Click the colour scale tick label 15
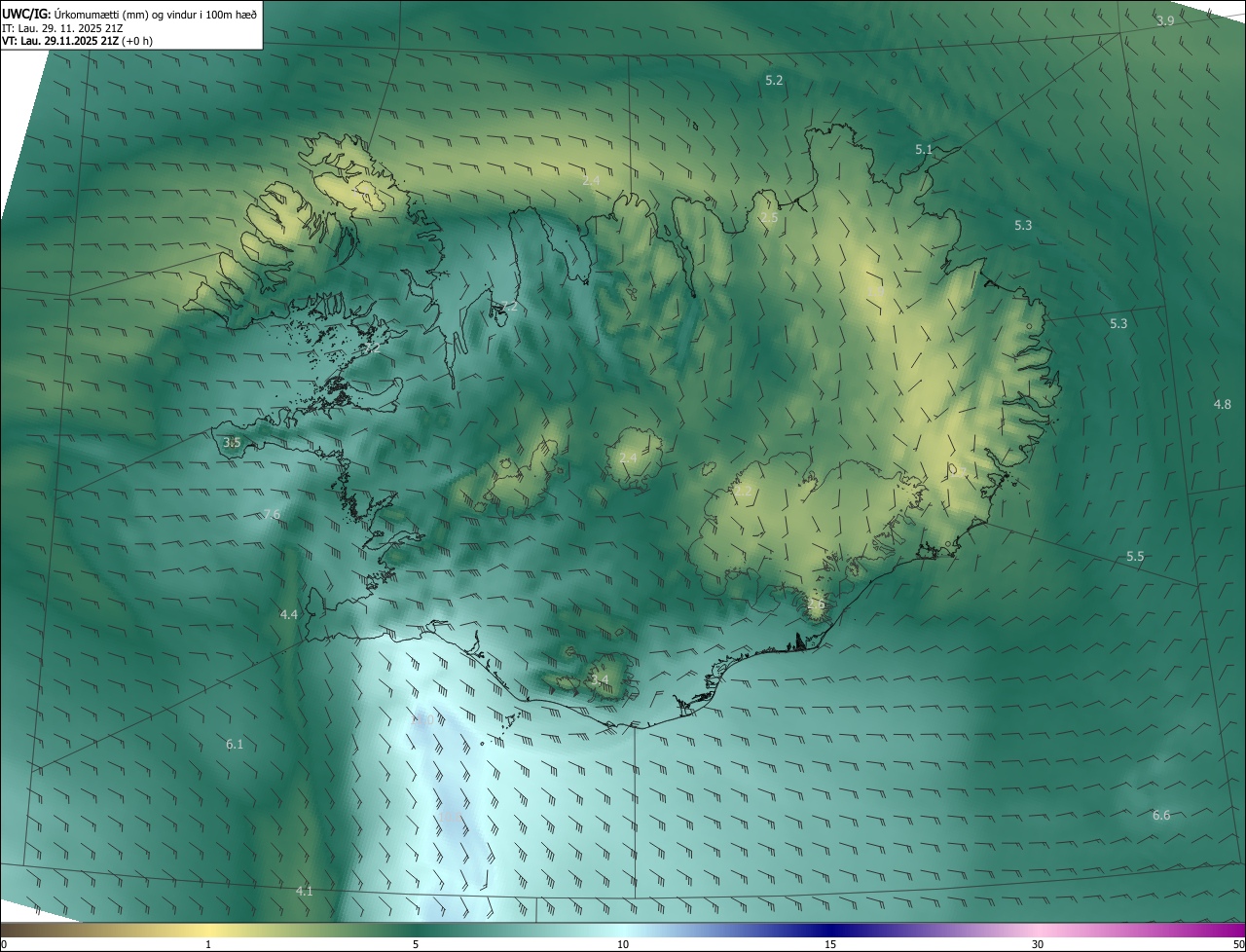The width and height of the screenshot is (1246, 952). click(x=830, y=944)
